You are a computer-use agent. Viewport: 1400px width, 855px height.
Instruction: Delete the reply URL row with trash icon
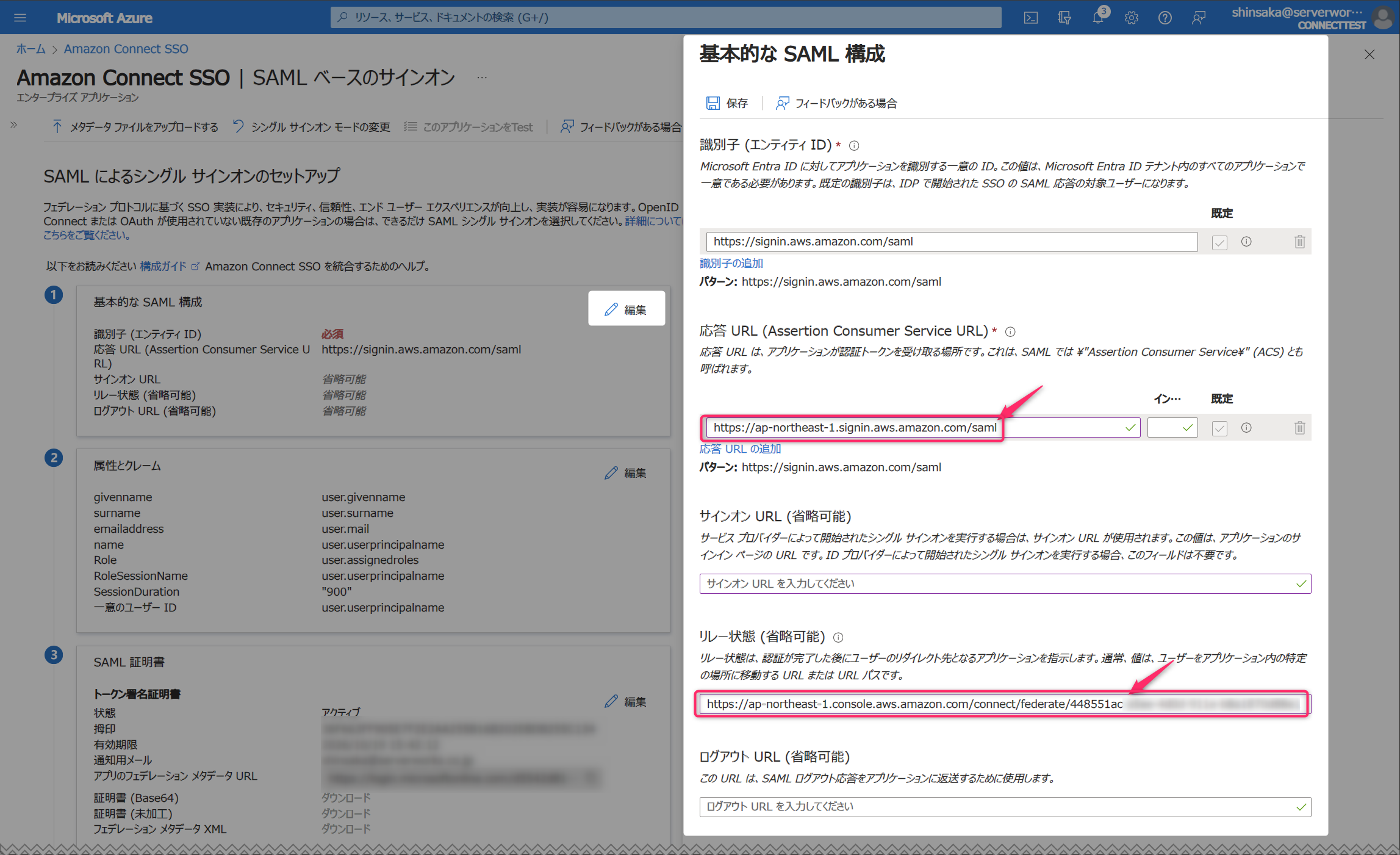pos(1300,428)
